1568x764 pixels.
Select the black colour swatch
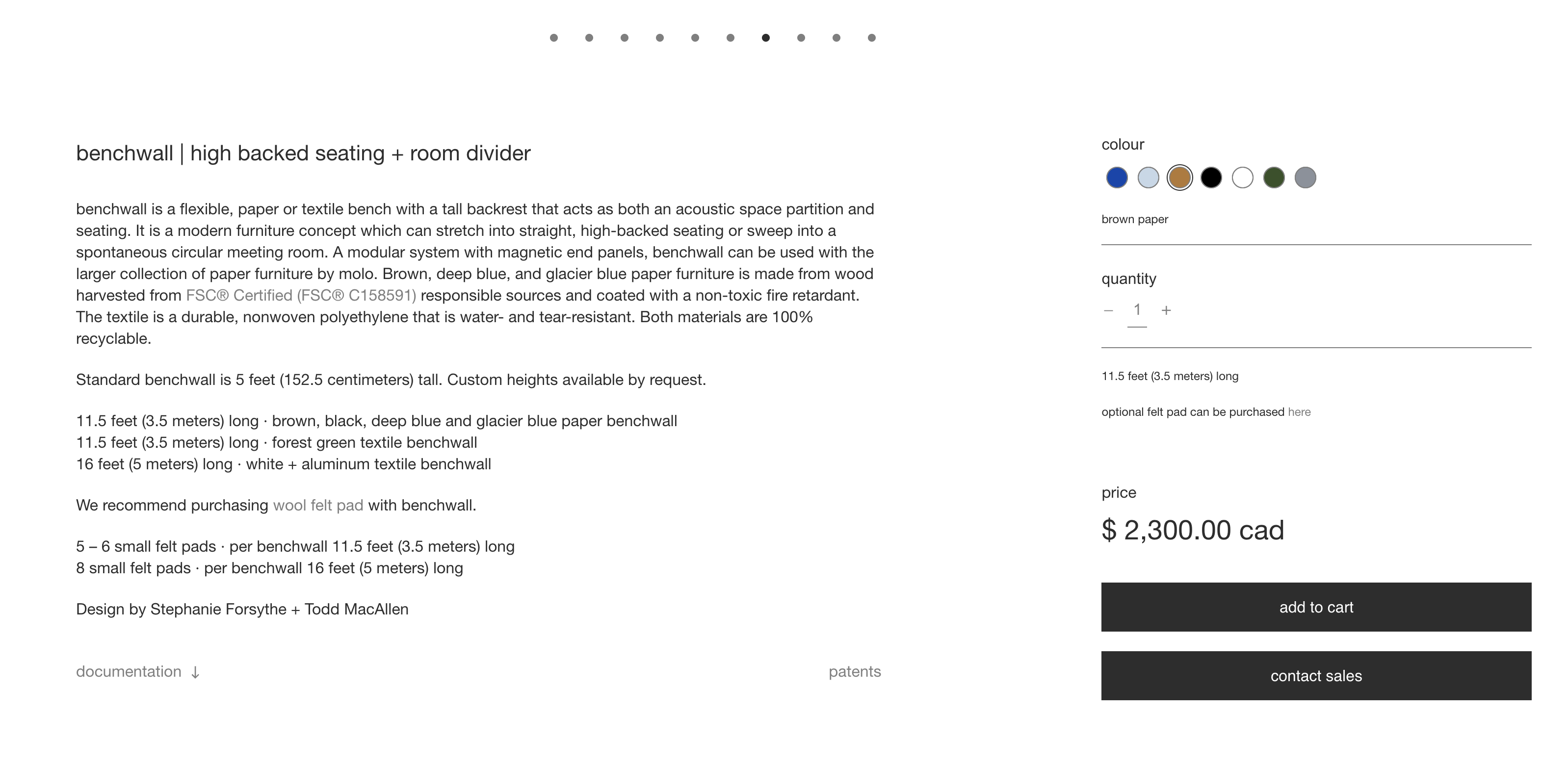point(1211,178)
